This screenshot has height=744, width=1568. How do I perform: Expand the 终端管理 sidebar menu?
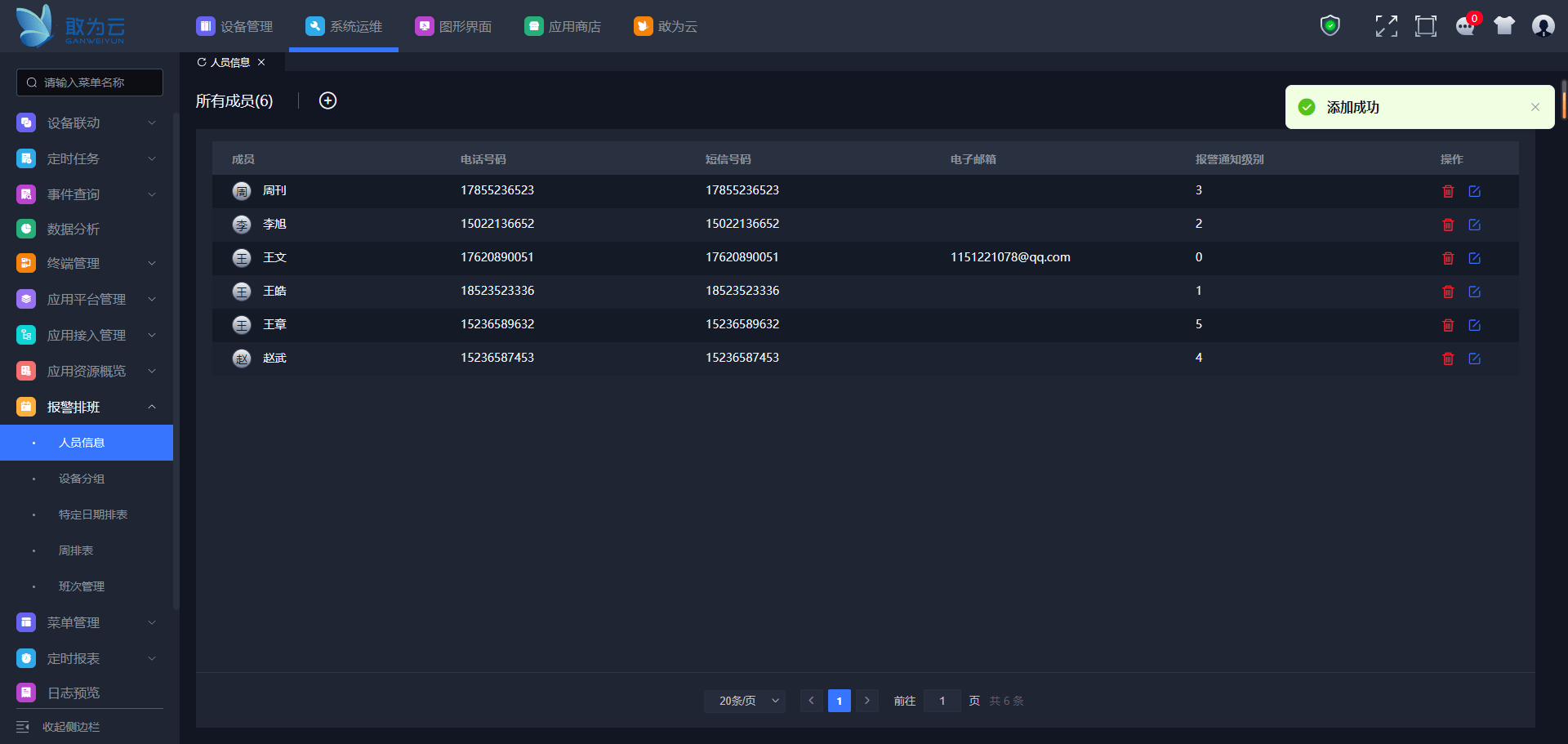87,263
